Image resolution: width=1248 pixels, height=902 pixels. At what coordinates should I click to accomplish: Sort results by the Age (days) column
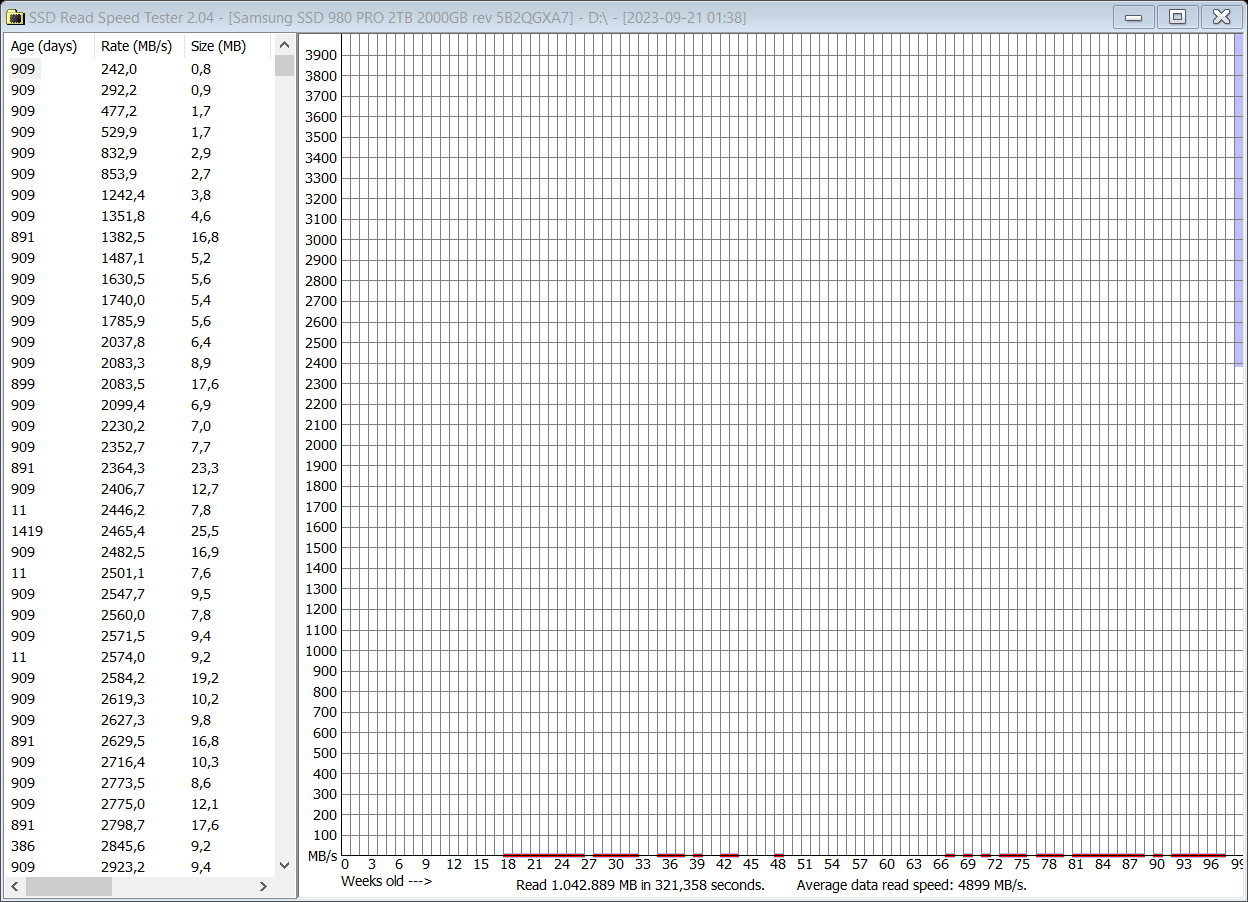pyautogui.click(x=44, y=45)
